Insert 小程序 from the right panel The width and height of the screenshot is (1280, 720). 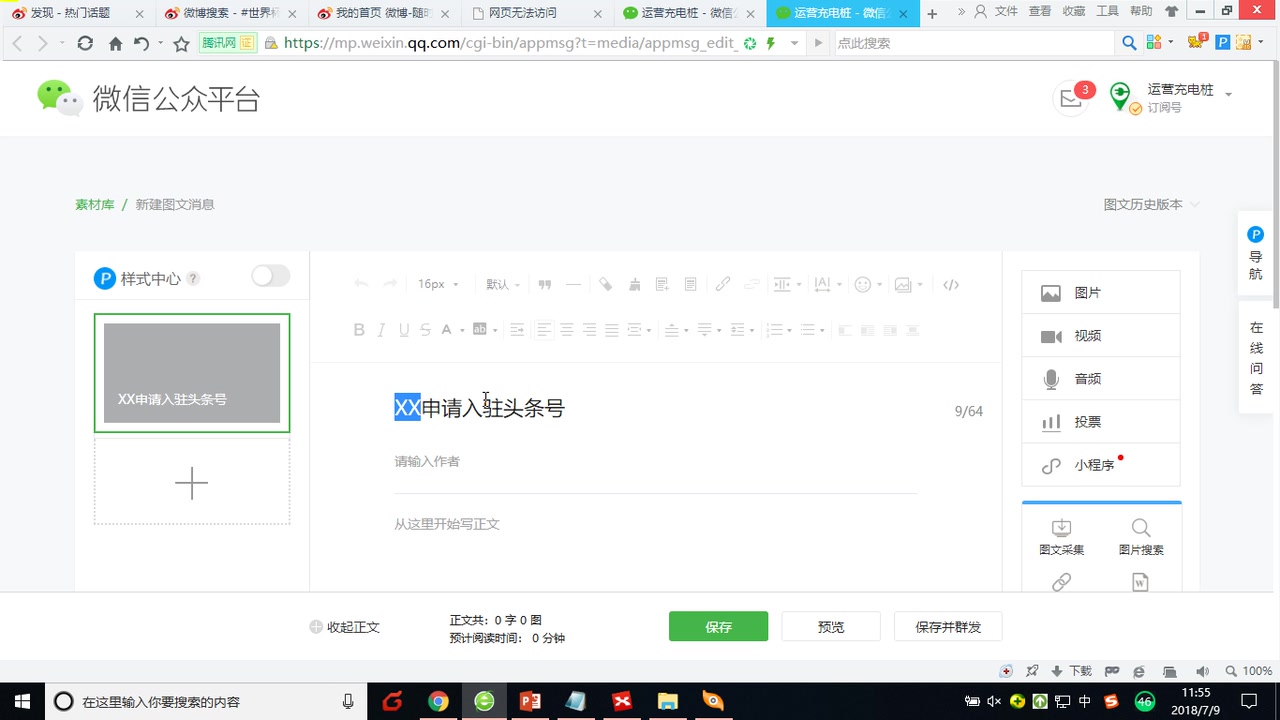(x=1101, y=465)
